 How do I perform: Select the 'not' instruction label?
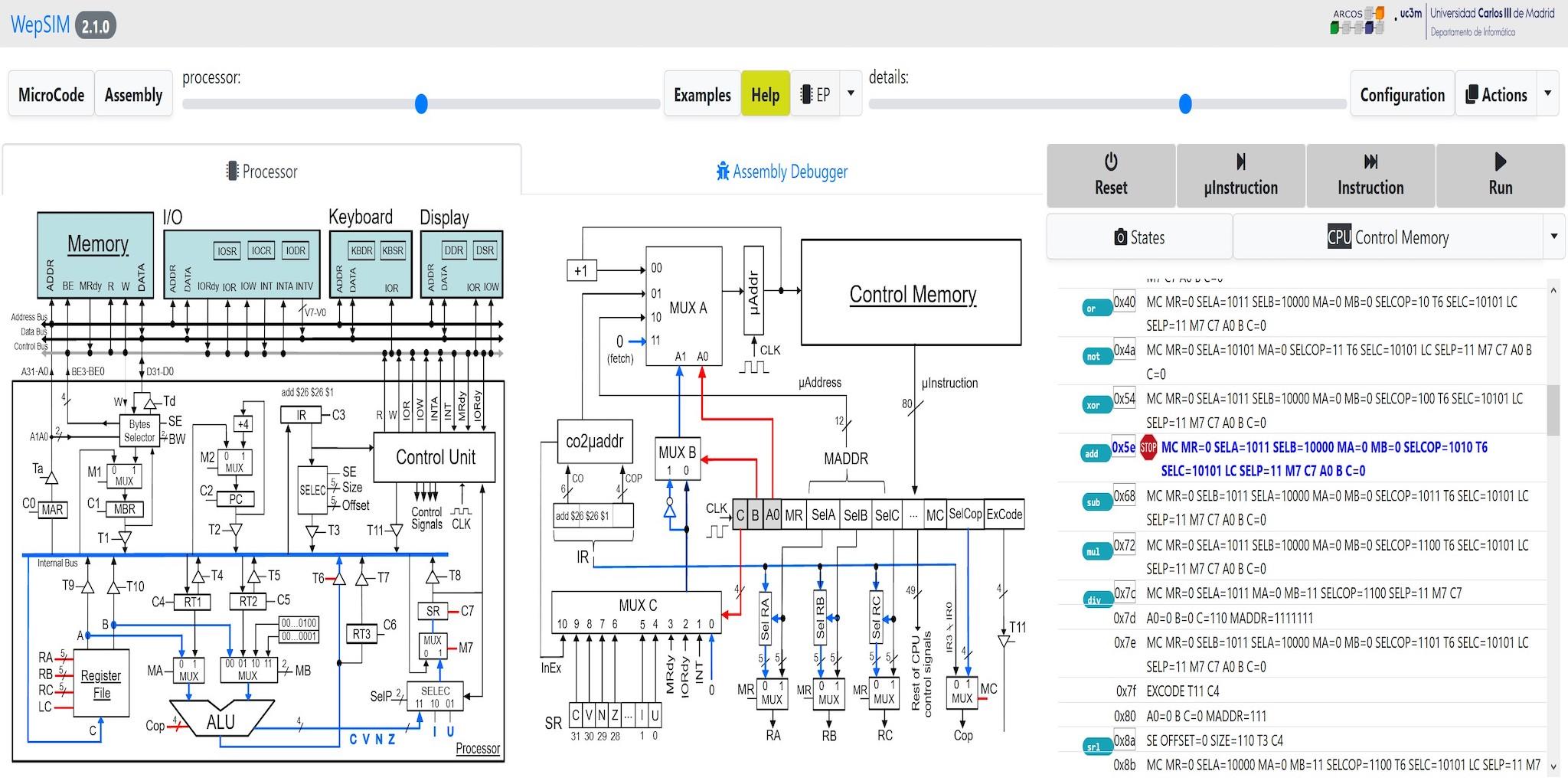[1096, 356]
